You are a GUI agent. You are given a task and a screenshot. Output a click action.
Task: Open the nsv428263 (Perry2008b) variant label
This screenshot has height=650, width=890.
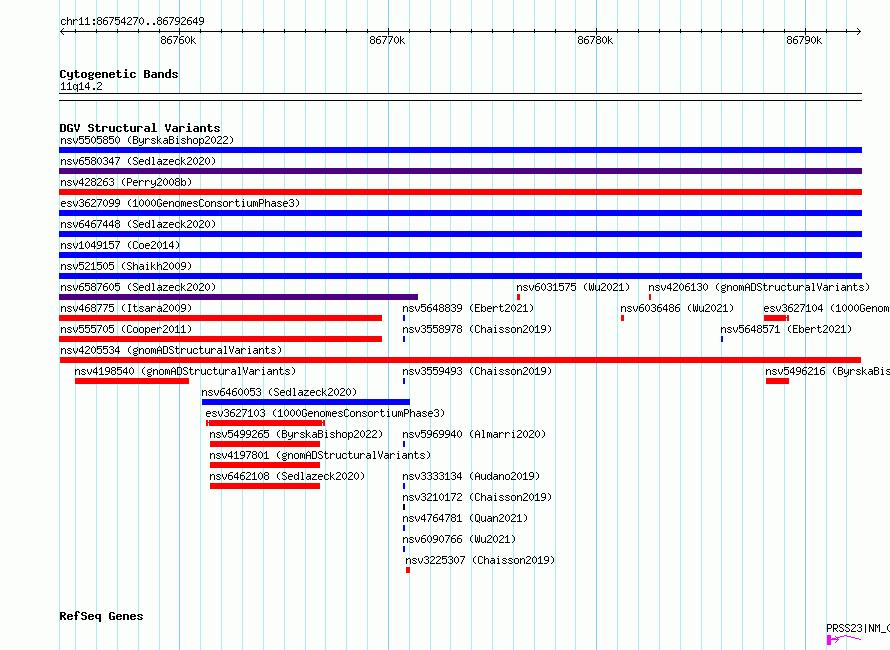tap(126, 182)
